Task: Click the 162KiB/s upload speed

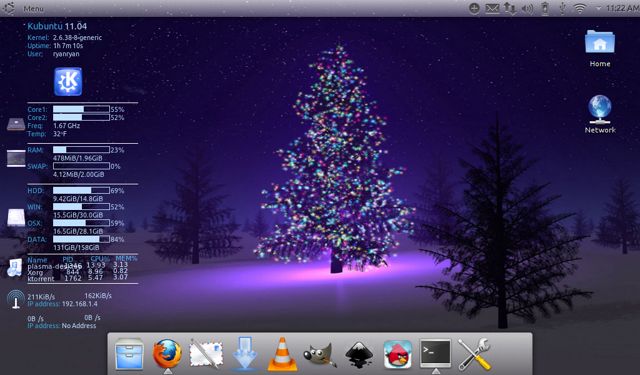Action: [x=98, y=296]
